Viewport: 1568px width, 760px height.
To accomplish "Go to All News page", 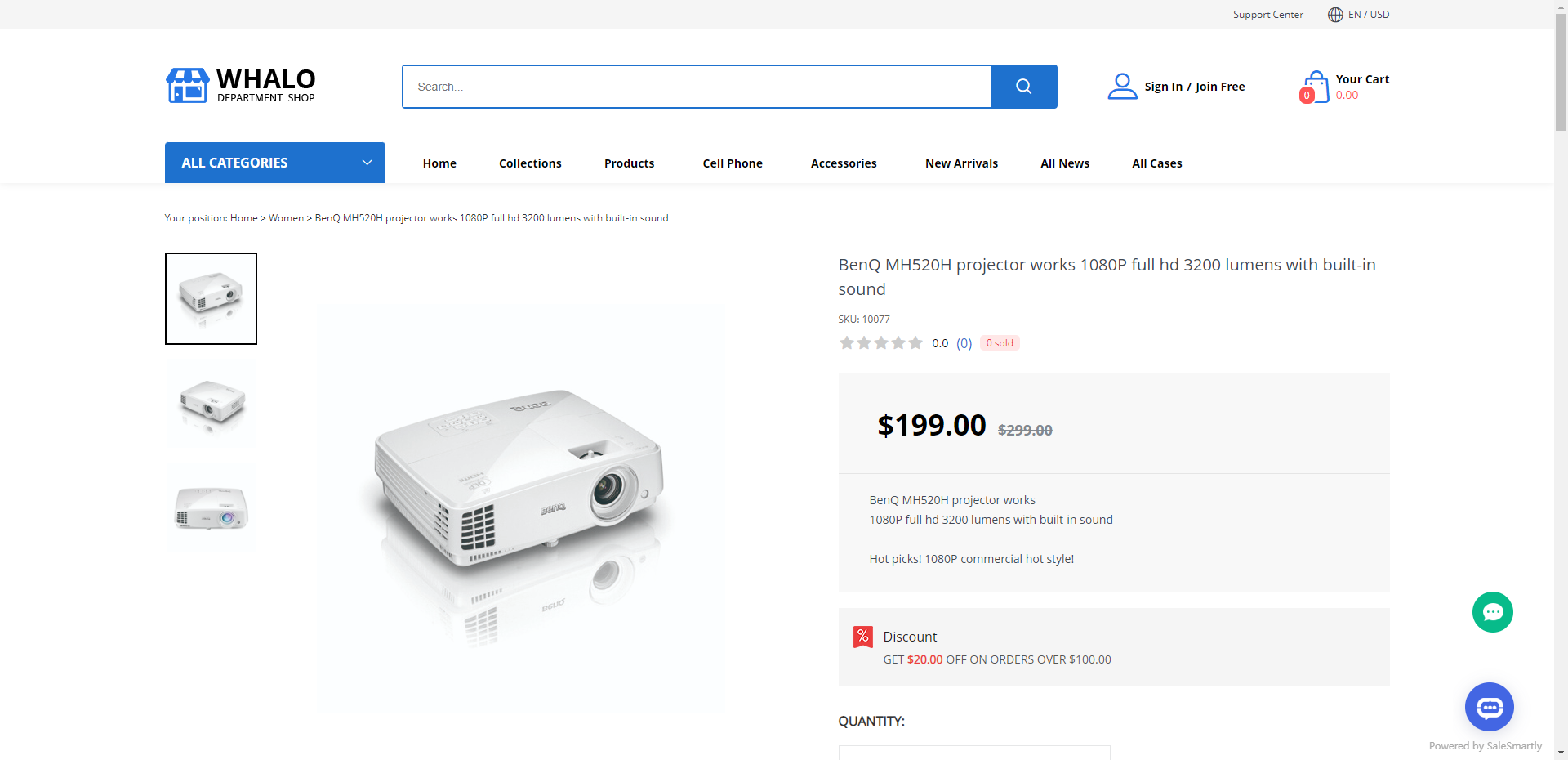I will pos(1065,163).
